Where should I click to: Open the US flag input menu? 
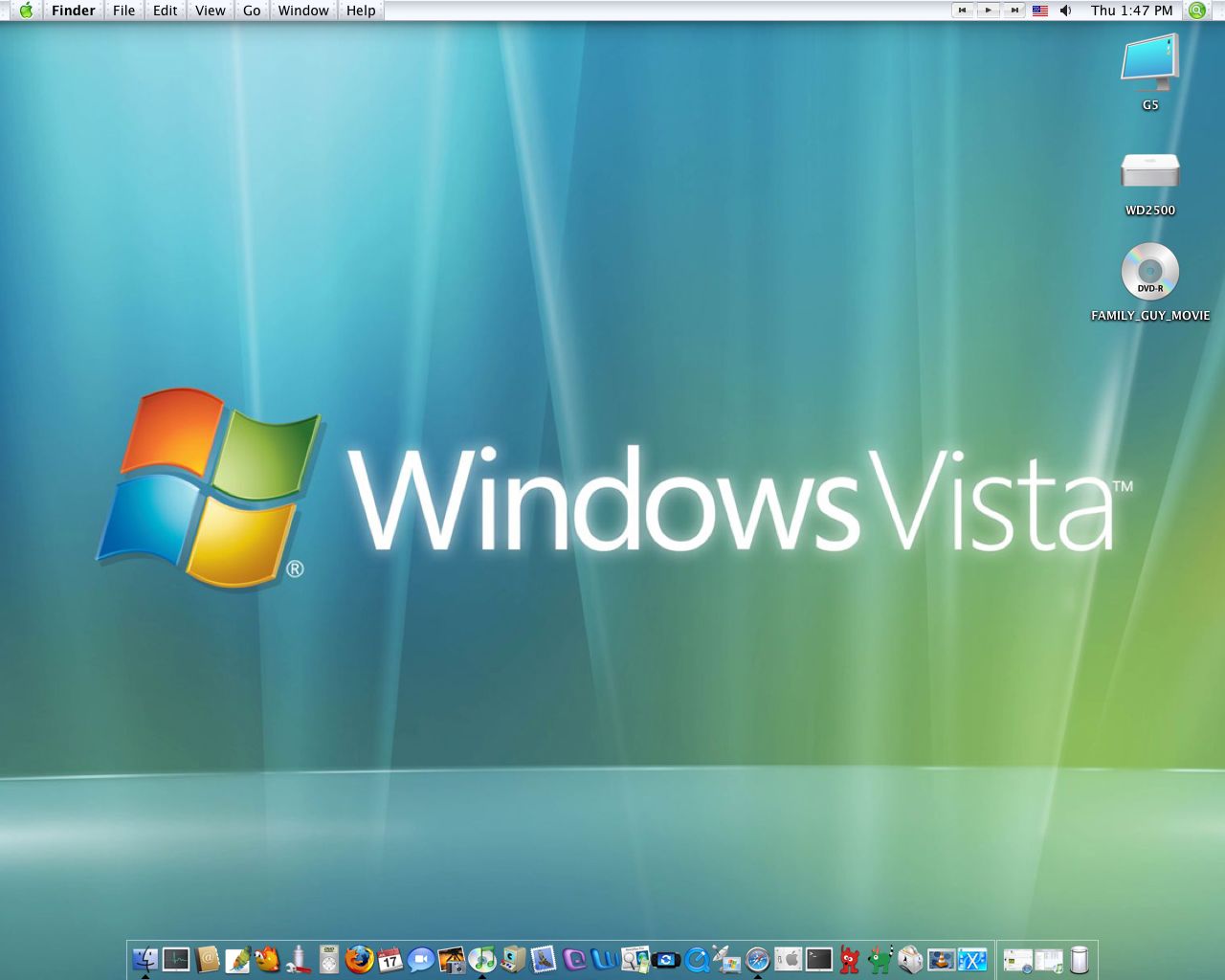pos(1040,11)
